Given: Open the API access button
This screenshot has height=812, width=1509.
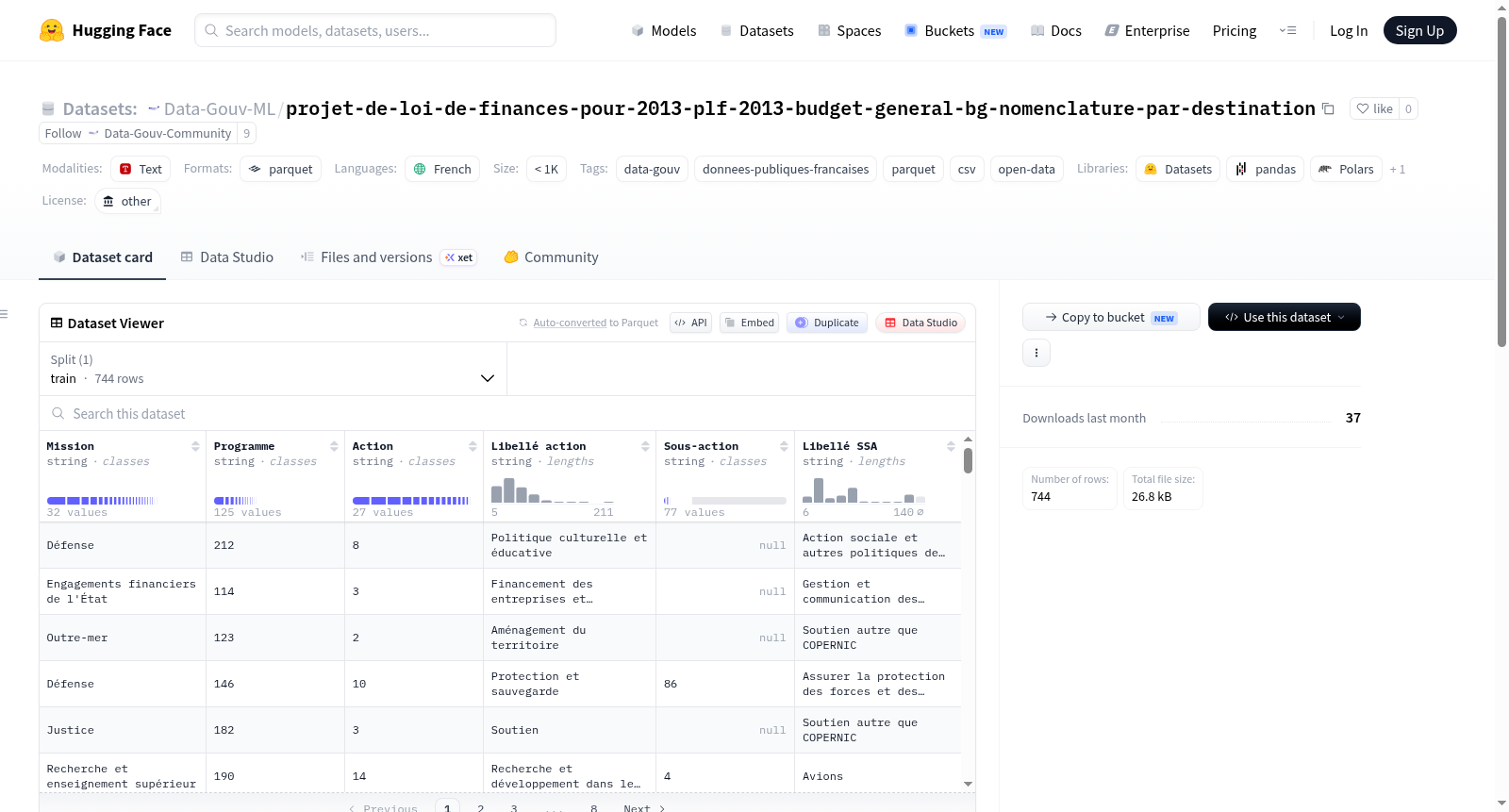Looking at the screenshot, I should click(691, 323).
